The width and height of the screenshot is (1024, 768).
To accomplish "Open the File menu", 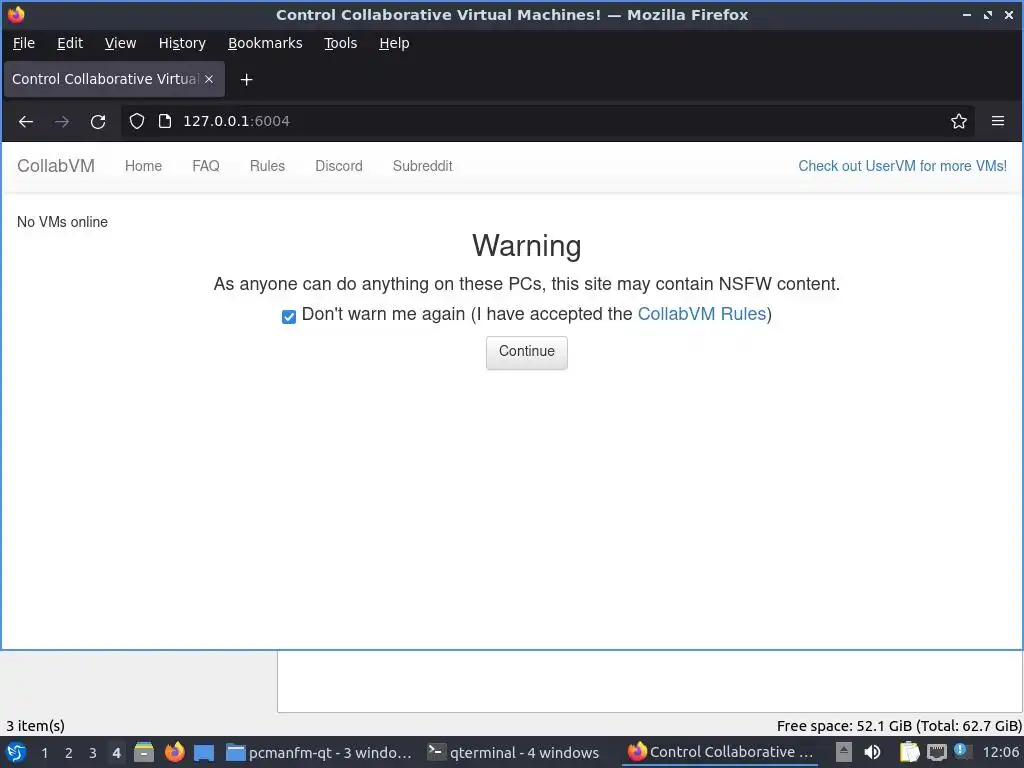I will (x=24, y=43).
